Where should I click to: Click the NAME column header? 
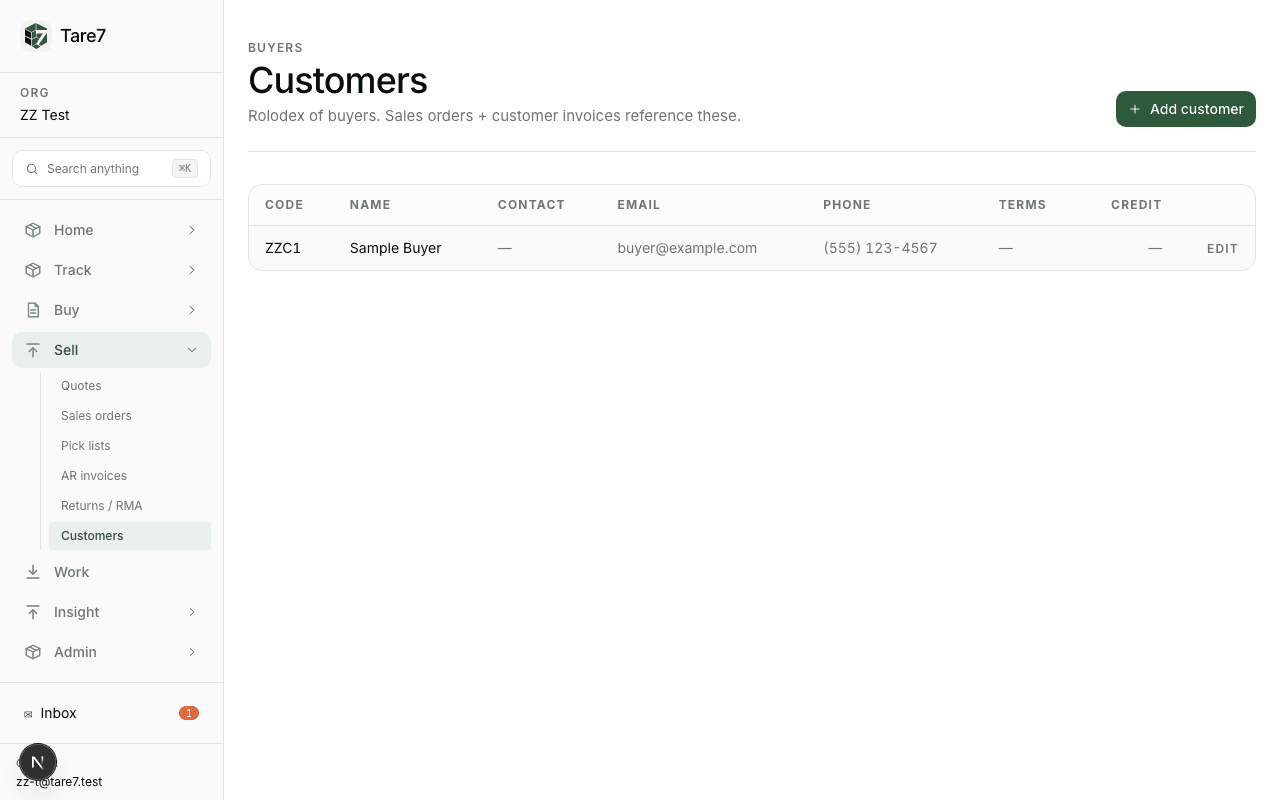point(370,205)
